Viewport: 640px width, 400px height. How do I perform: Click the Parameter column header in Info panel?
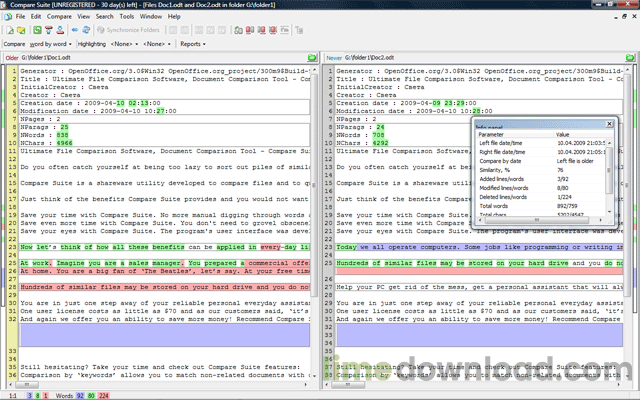[514, 134]
